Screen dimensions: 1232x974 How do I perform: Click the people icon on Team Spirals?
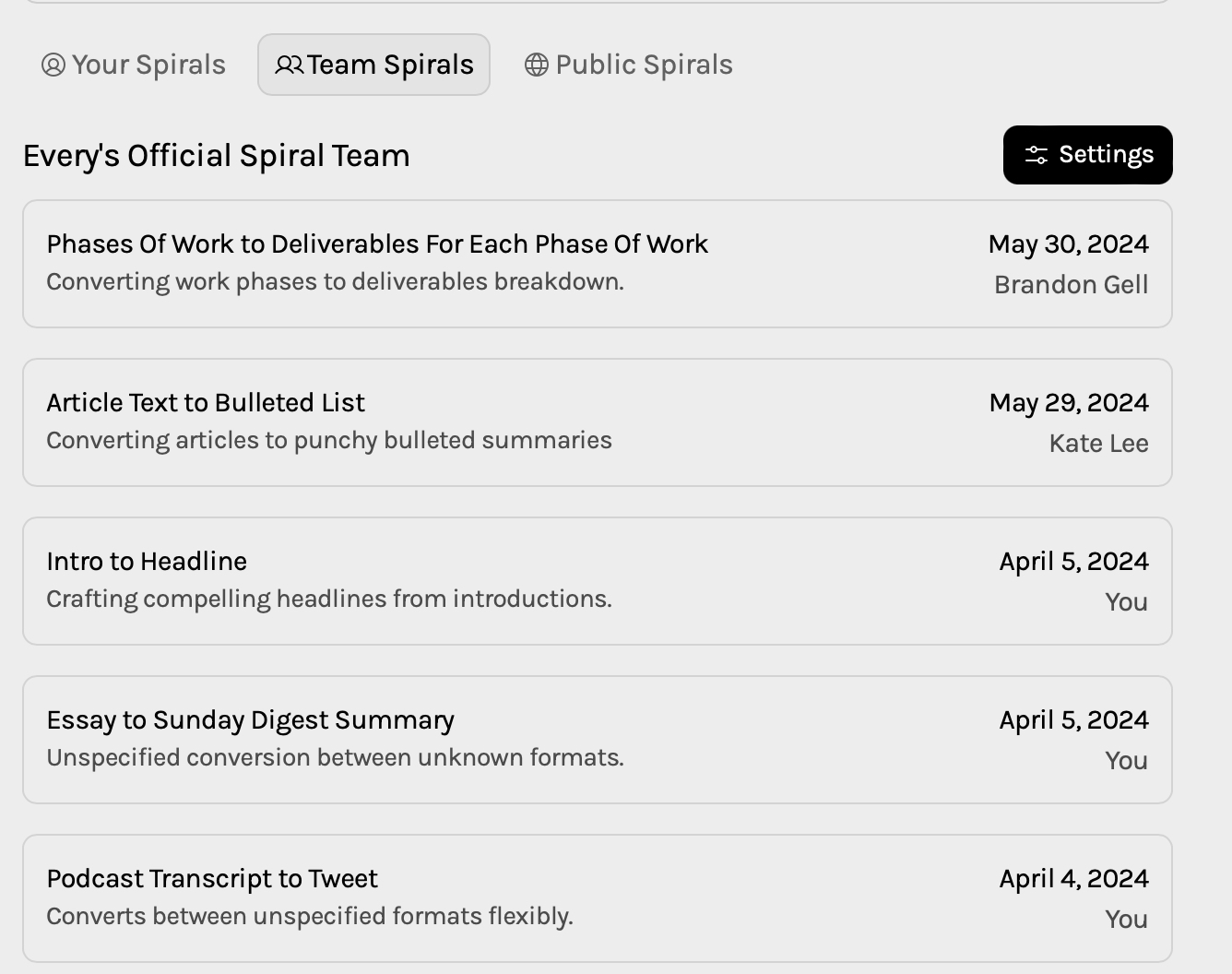[289, 65]
